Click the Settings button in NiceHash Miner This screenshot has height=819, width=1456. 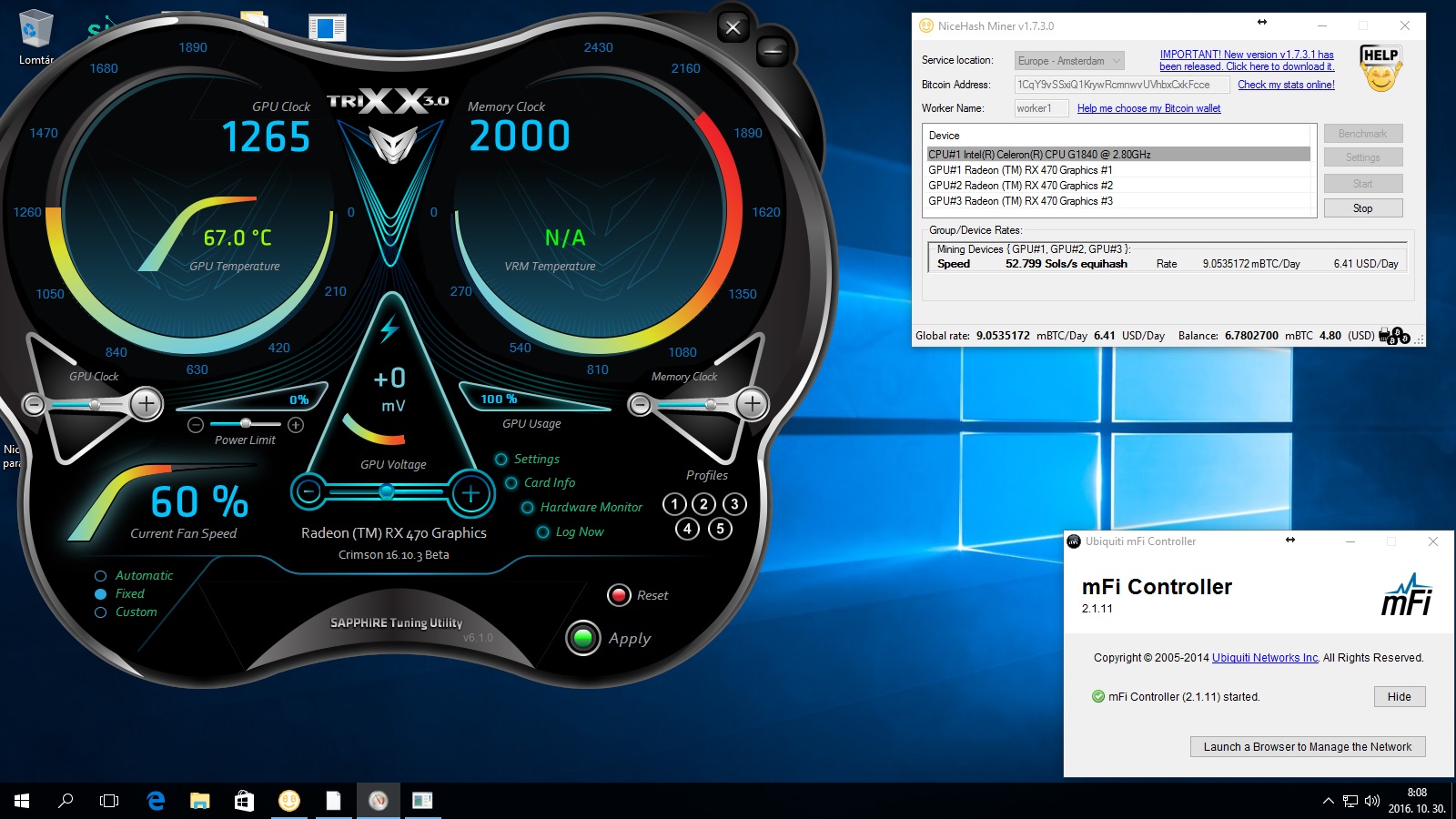click(x=1363, y=157)
